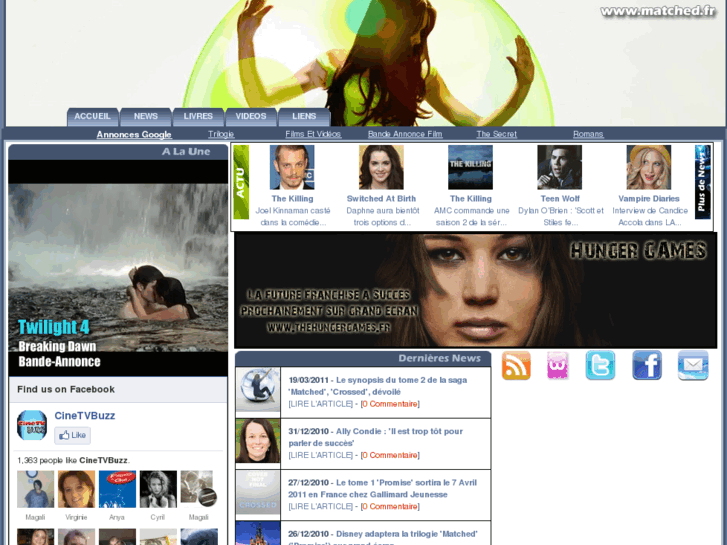The image size is (727, 545).
Task: Click the Annonces Google link
Action: [134, 135]
